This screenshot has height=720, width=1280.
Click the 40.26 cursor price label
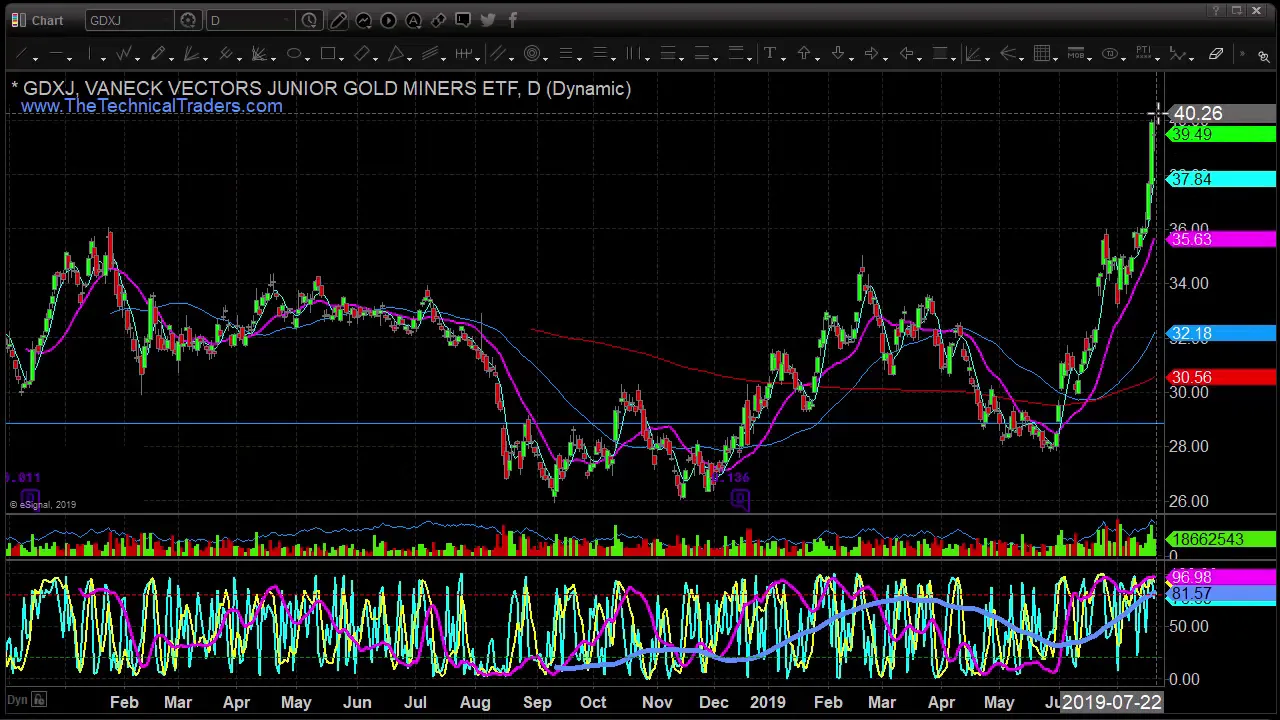(1221, 114)
